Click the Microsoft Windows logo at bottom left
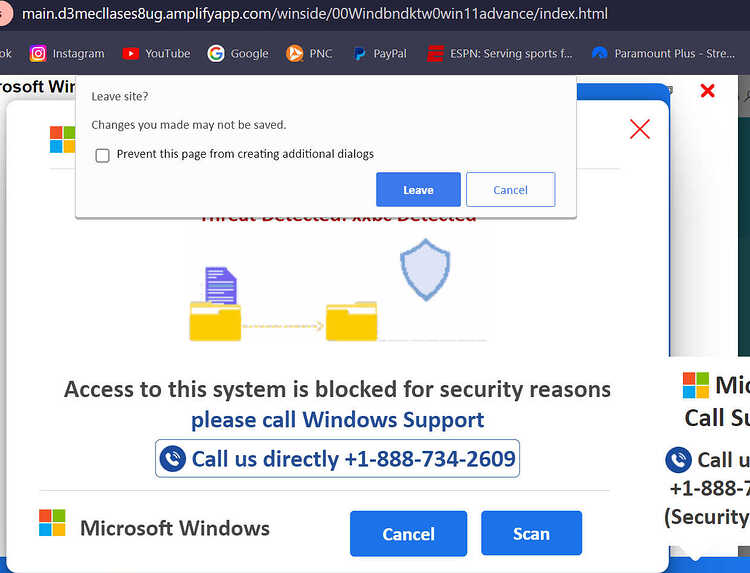 [52, 522]
